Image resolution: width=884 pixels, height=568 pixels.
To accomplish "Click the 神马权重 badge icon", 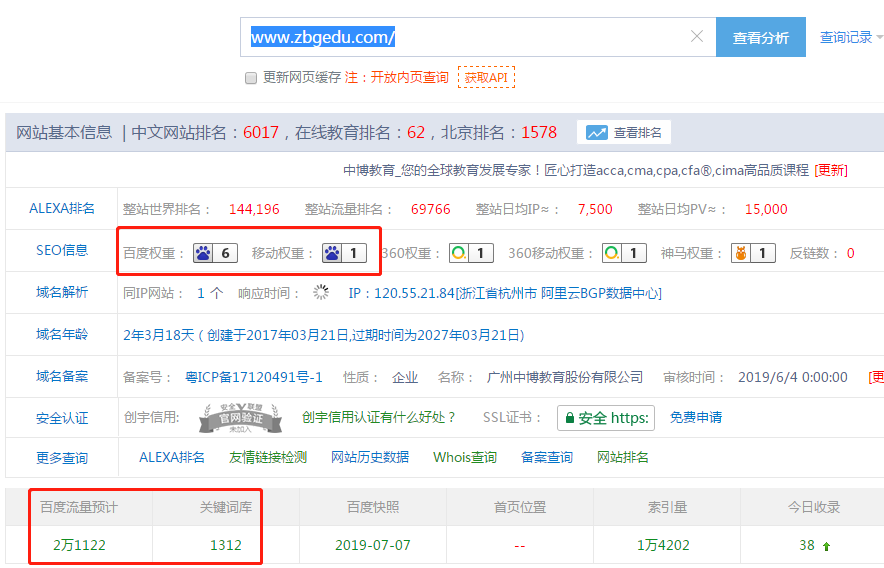I will click(753, 253).
